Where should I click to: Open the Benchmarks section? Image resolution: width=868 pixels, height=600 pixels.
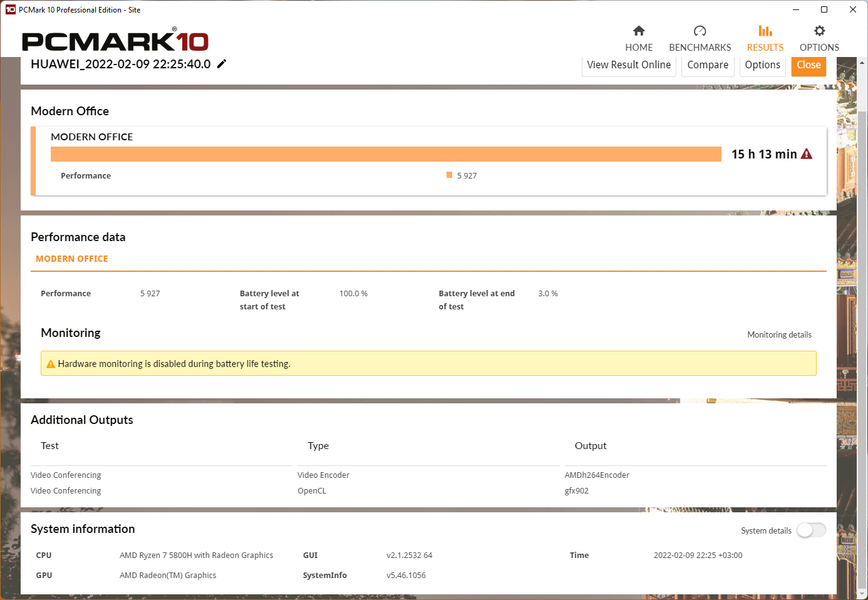pyautogui.click(x=700, y=39)
